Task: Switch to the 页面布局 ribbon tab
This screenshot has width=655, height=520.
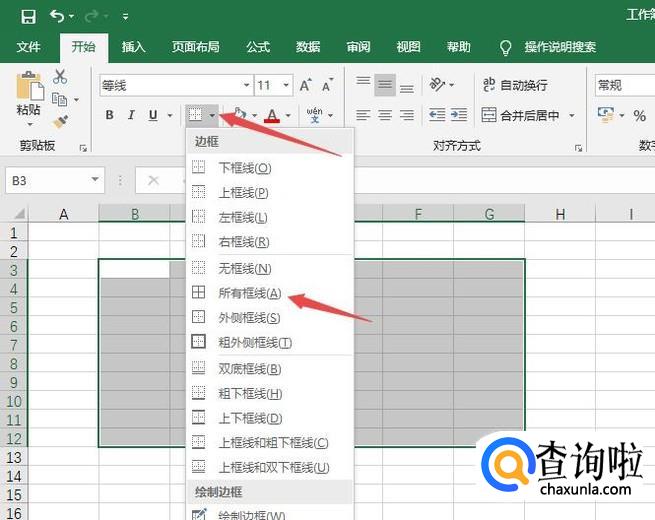Action: 195,47
